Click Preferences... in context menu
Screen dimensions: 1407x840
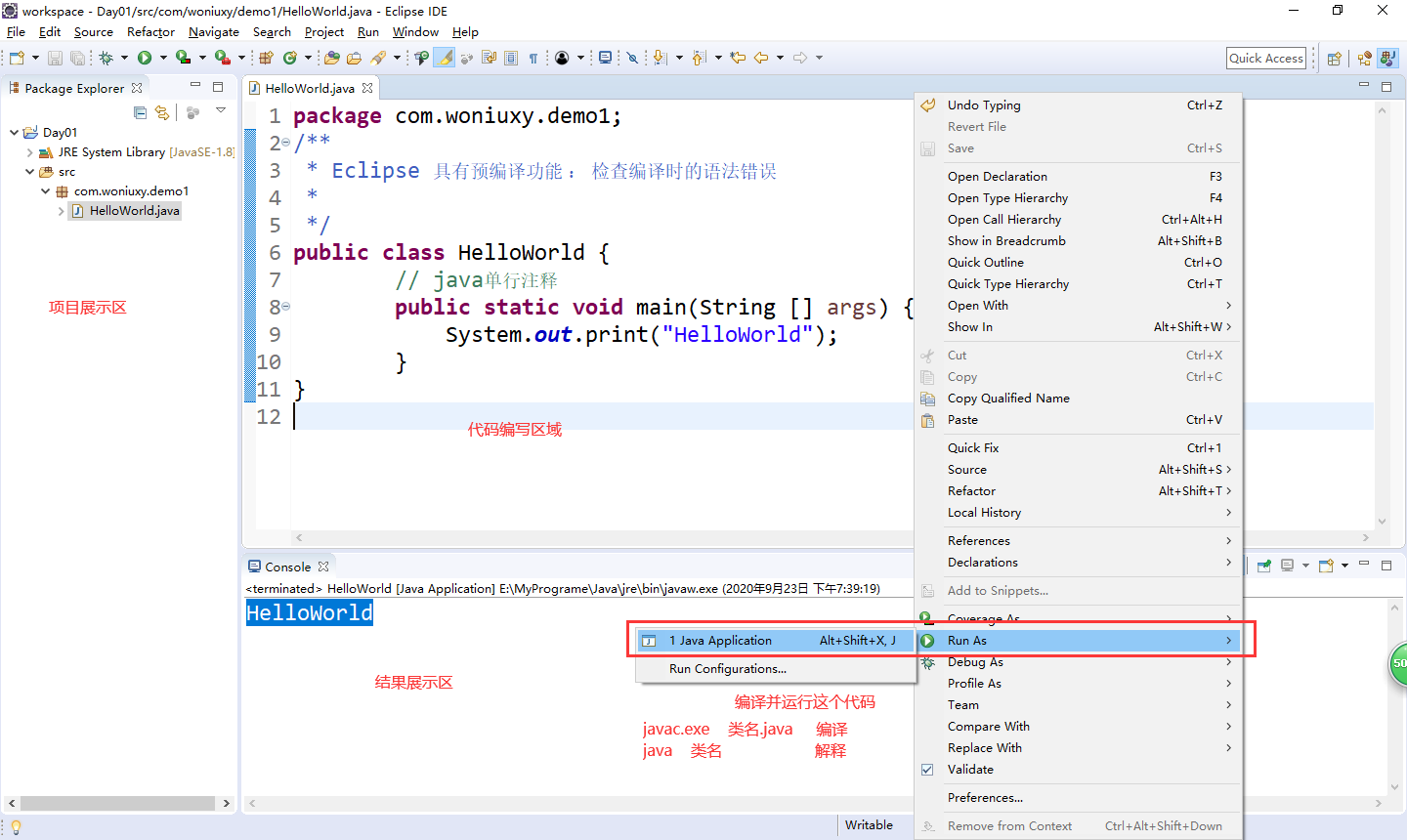point(1078,798)
